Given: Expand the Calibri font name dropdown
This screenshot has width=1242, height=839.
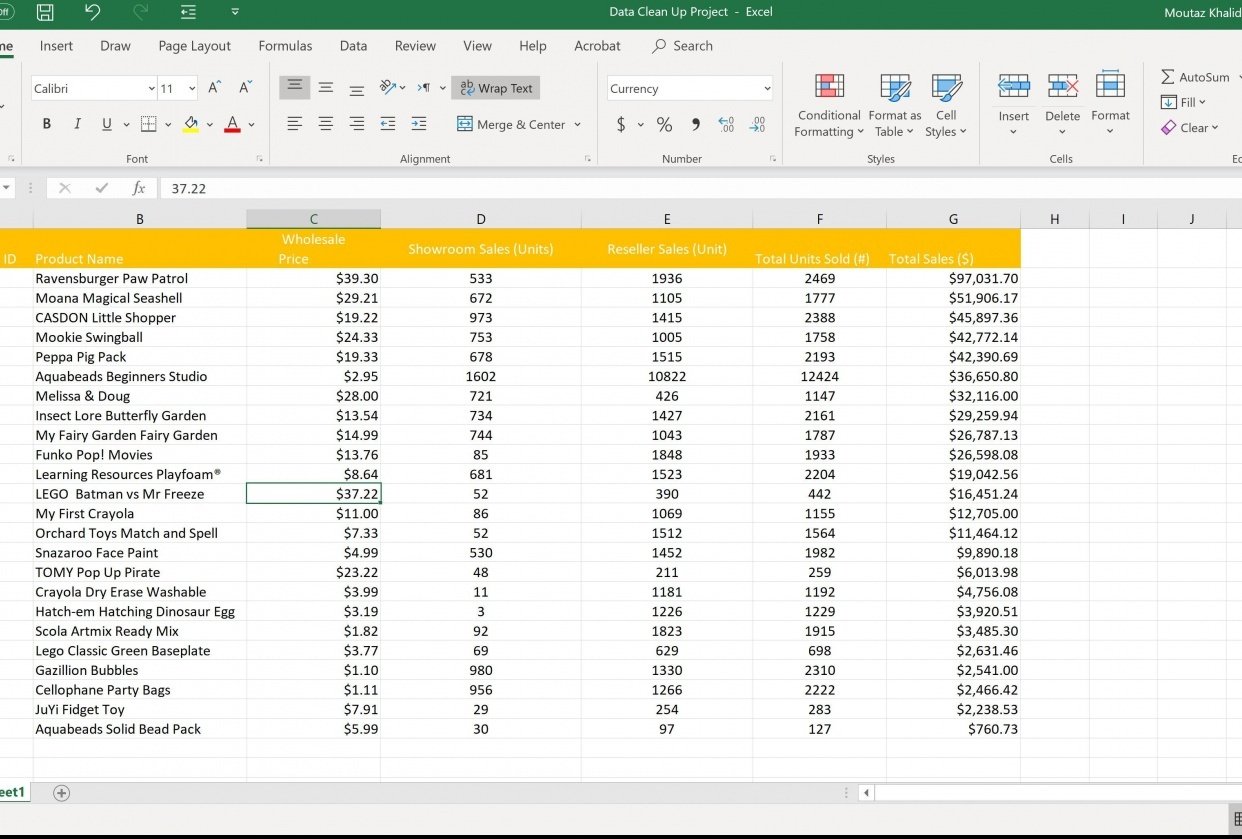Looking at the screenshot, I should [x=151, y=88].
